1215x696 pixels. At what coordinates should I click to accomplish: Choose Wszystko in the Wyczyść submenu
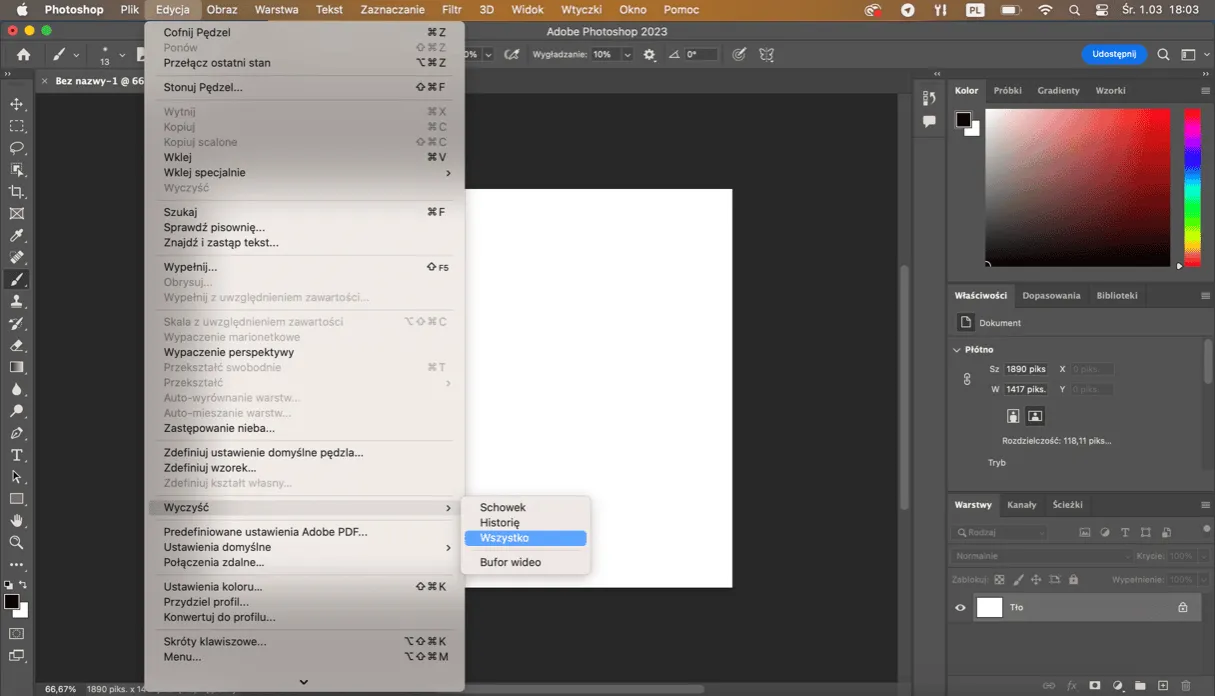coord(525,538)
